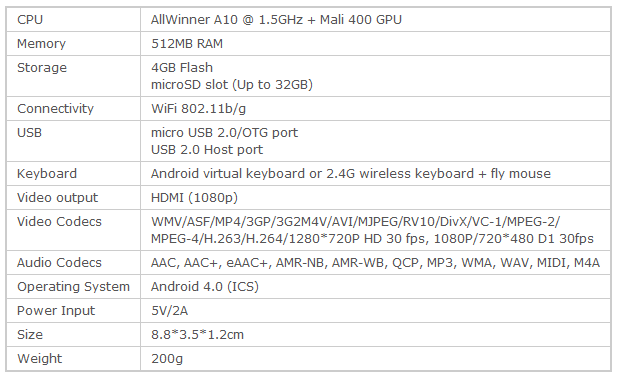Click the Memory row label
This screenshot has height=377, width=618.
(x=41, y=44)
